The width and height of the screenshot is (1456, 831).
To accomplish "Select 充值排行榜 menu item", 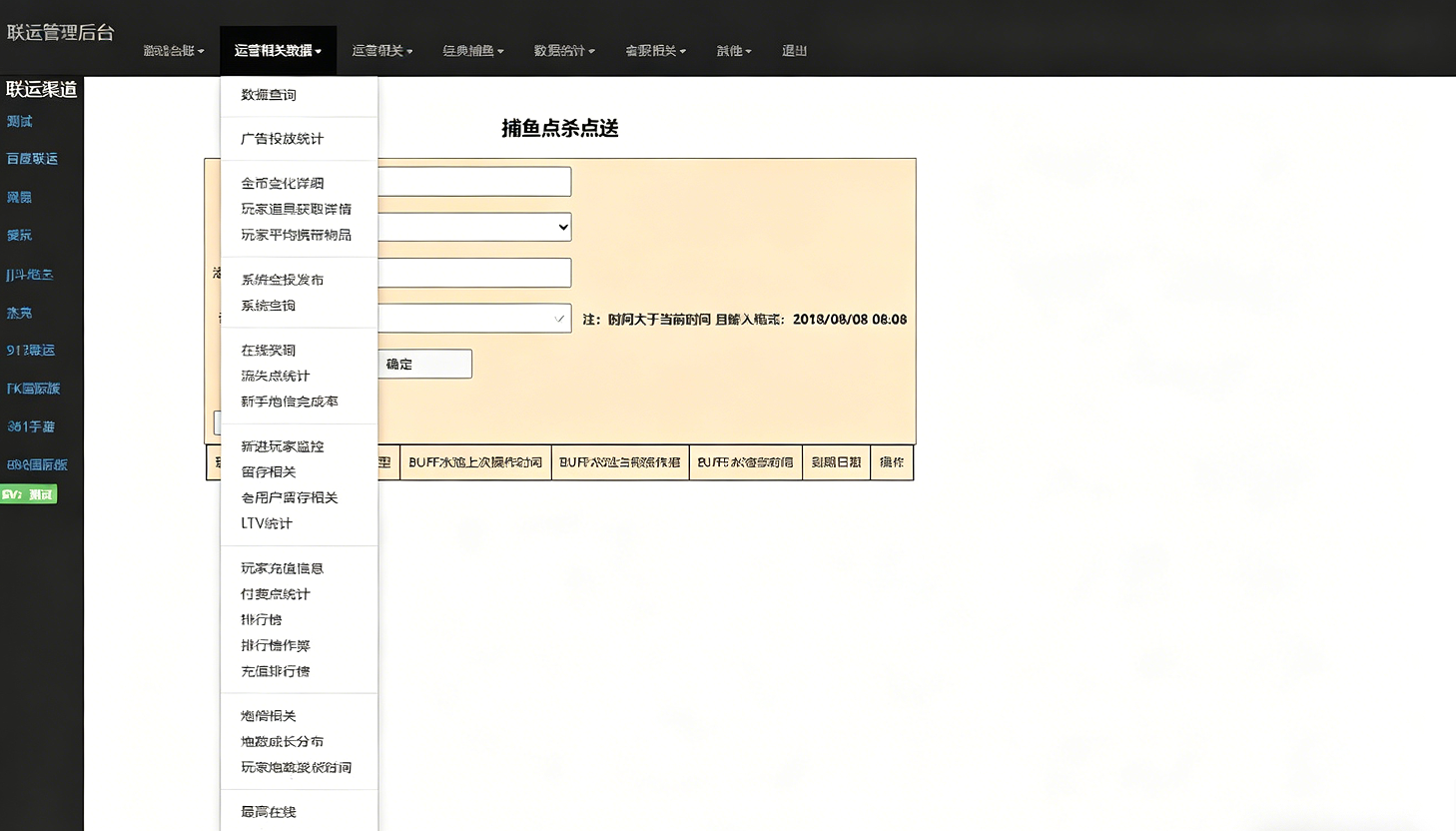I will (x=276, y=671).
